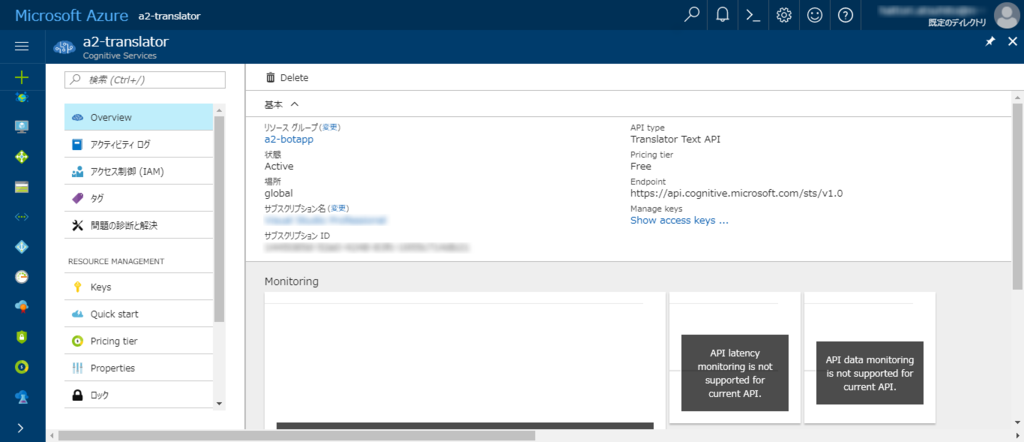Click the Cognitive Services brain icon
Viewport: 1024px width, 442px height.
point(64,47)
